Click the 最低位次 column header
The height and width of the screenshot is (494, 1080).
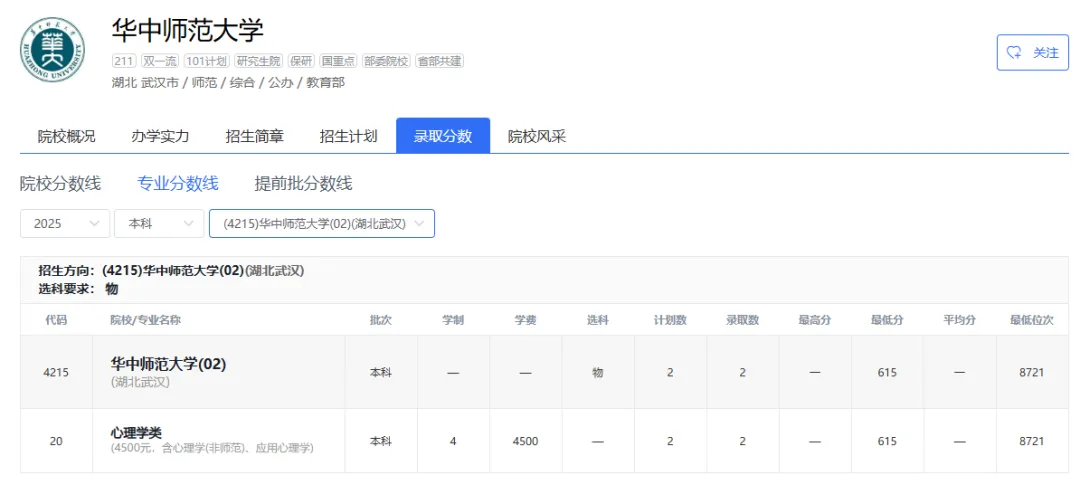(1032, 320)
